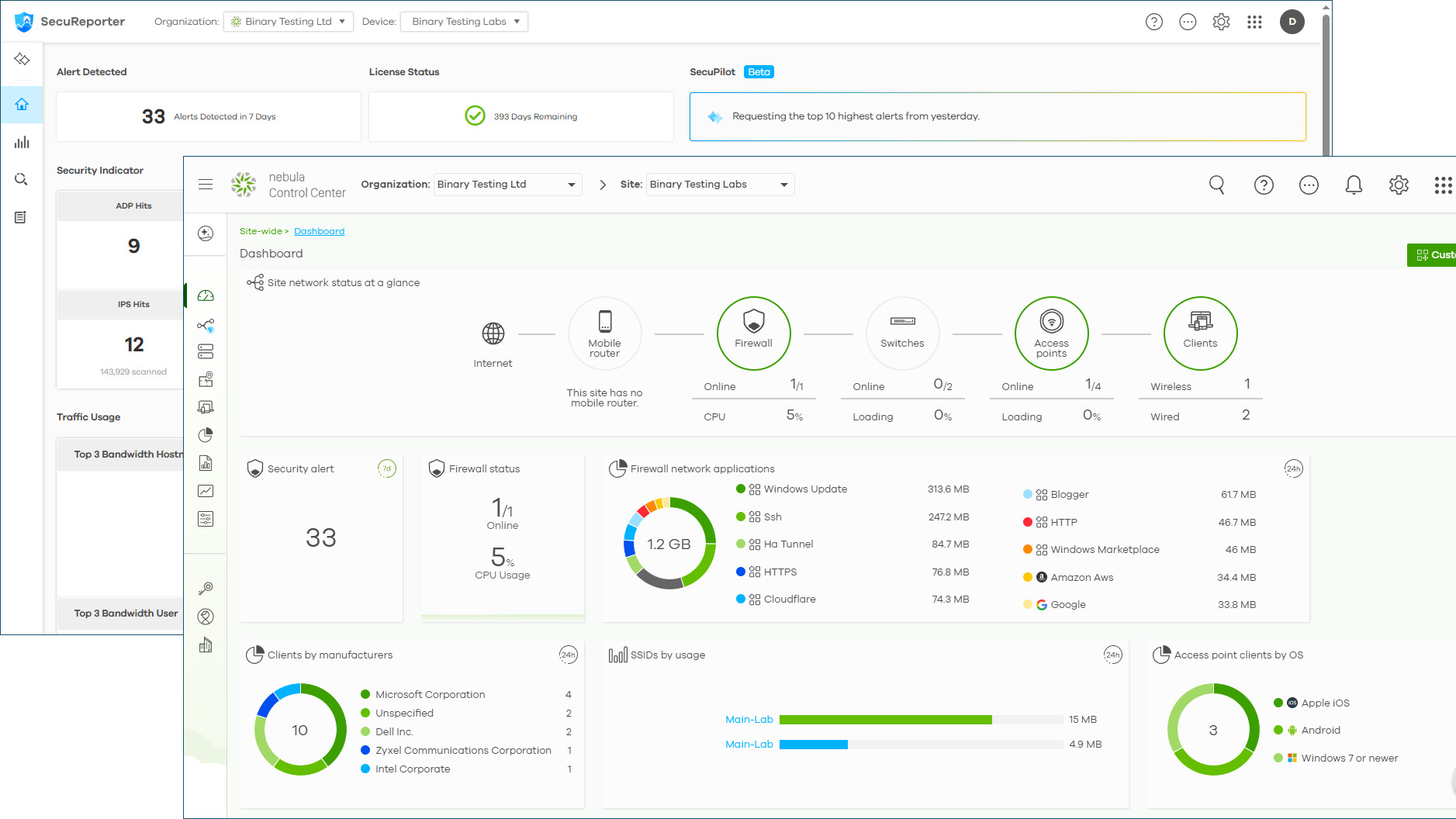Click second Main-Lab SSID link
This screenshot has height=819, width=1456.
[x=749, y=745]
